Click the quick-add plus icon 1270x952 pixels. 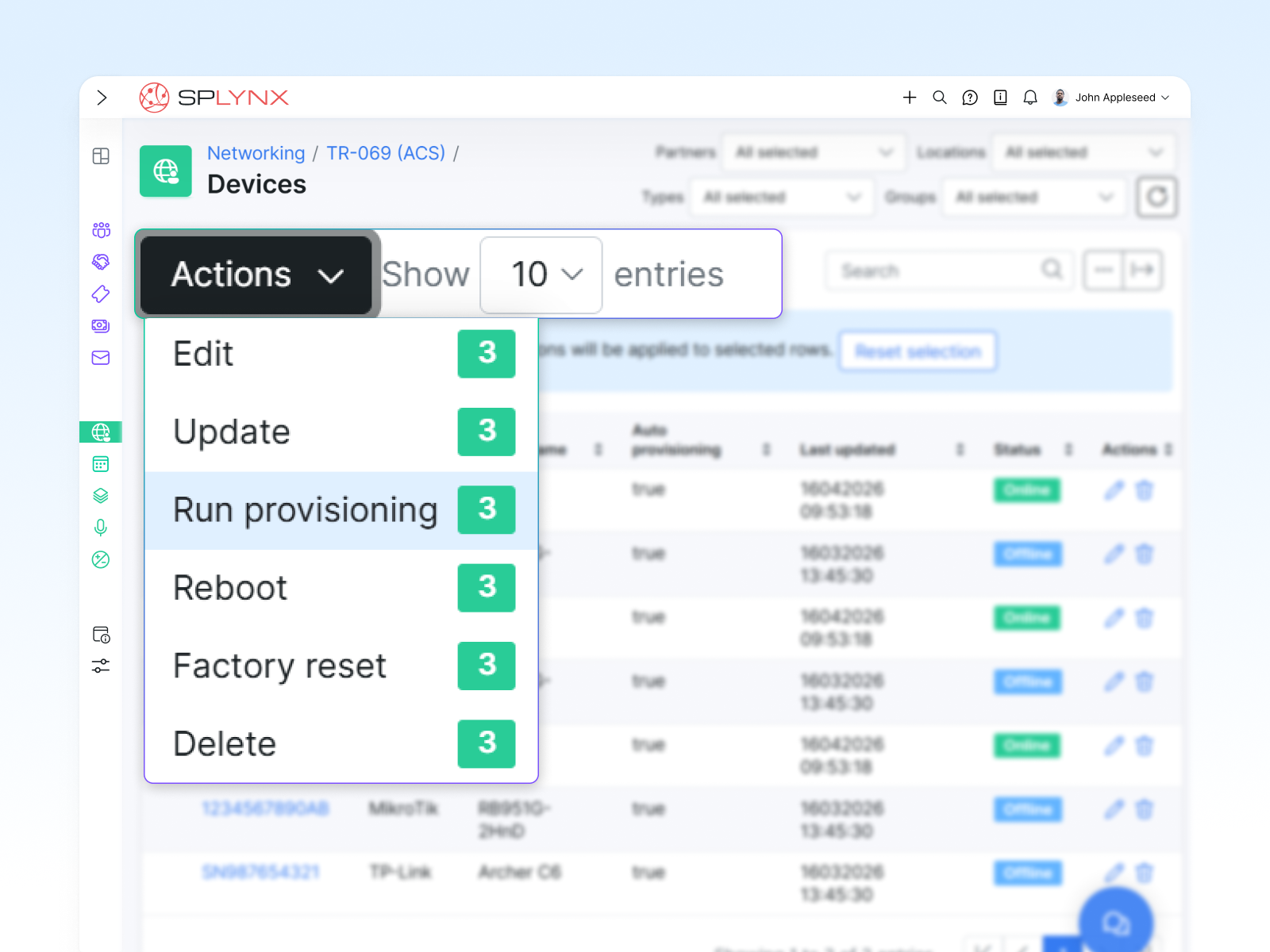pyautogui.click(x=910, y=97)
